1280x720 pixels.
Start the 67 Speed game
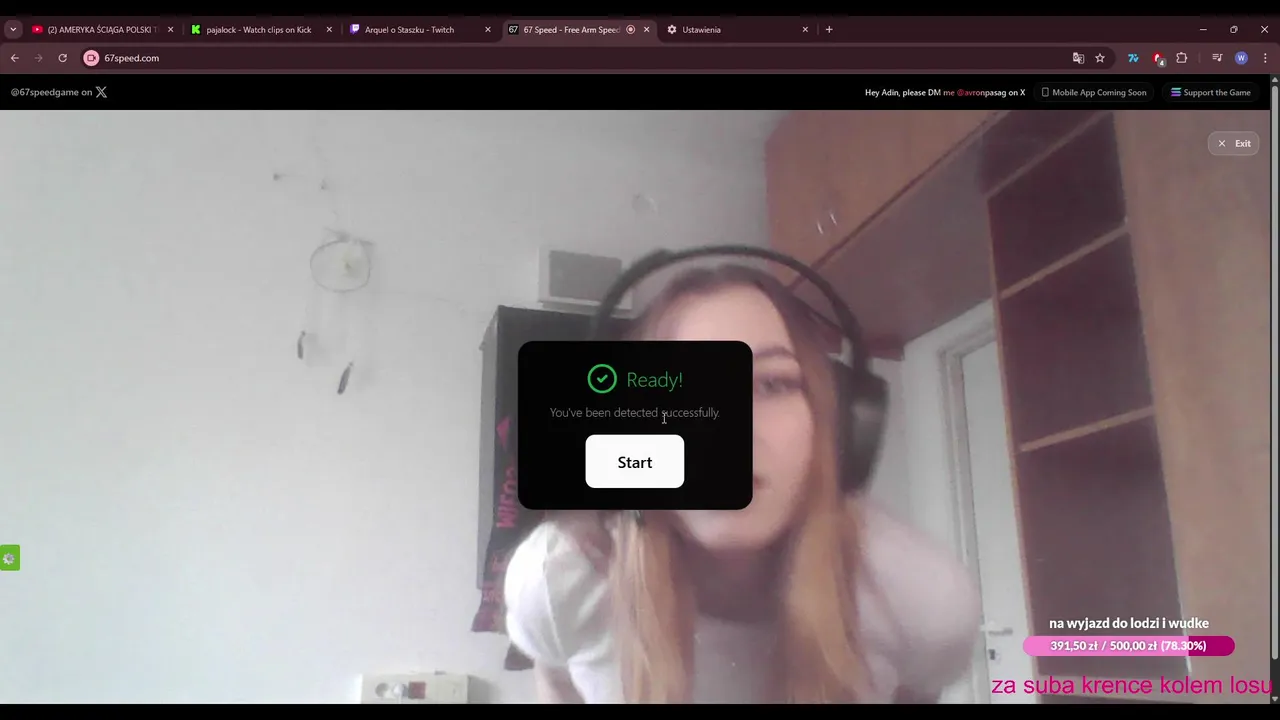pyautogui.click(x=634, y=462)
